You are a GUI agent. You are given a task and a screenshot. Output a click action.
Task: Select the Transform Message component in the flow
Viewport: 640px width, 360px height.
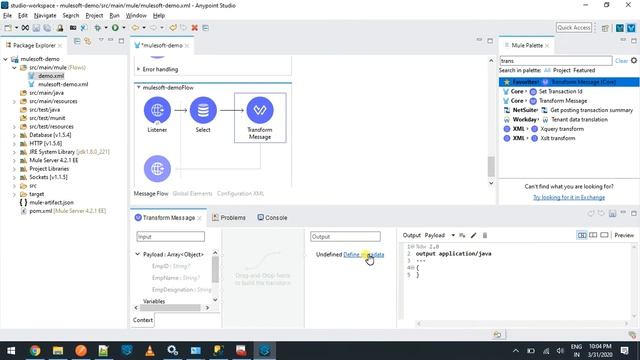click(x=260, y=110)
